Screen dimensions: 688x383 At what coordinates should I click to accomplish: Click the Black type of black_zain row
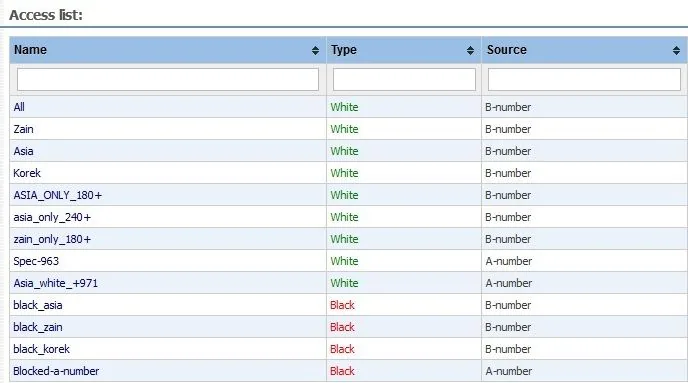tap(342, 327)
